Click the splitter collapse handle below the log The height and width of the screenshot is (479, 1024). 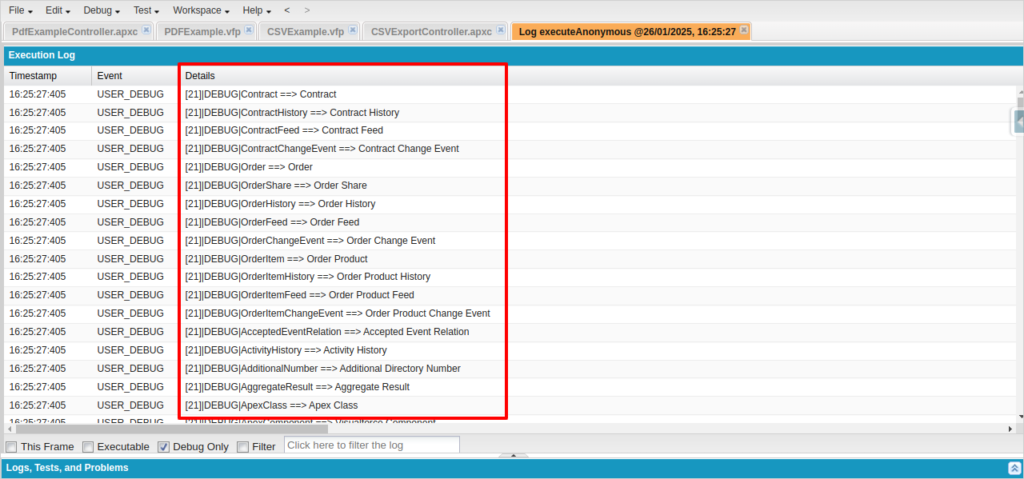click(x=513, y=455)
